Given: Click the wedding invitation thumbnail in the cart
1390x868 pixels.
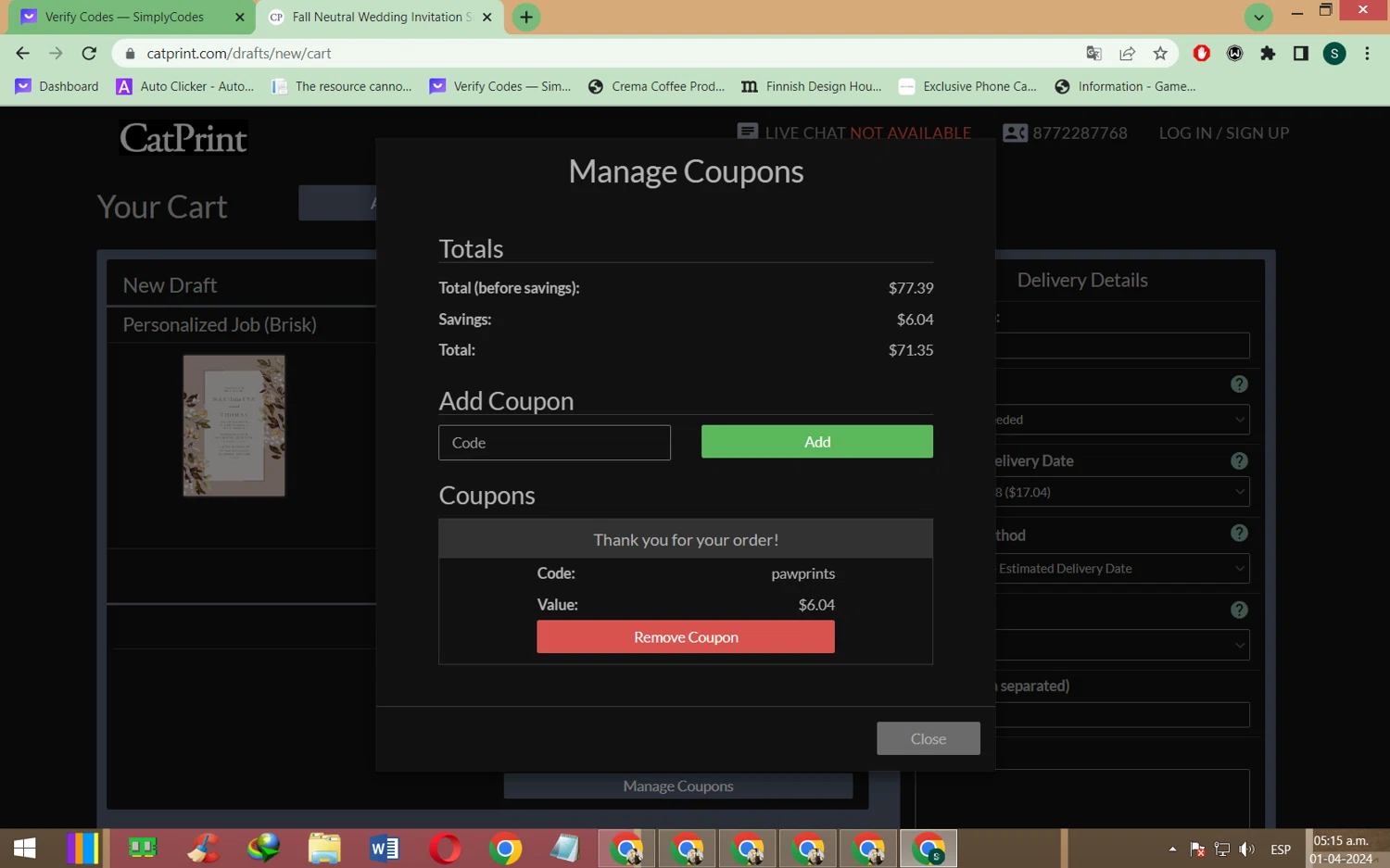Looking at the screenshot, I should click(234, 426).
